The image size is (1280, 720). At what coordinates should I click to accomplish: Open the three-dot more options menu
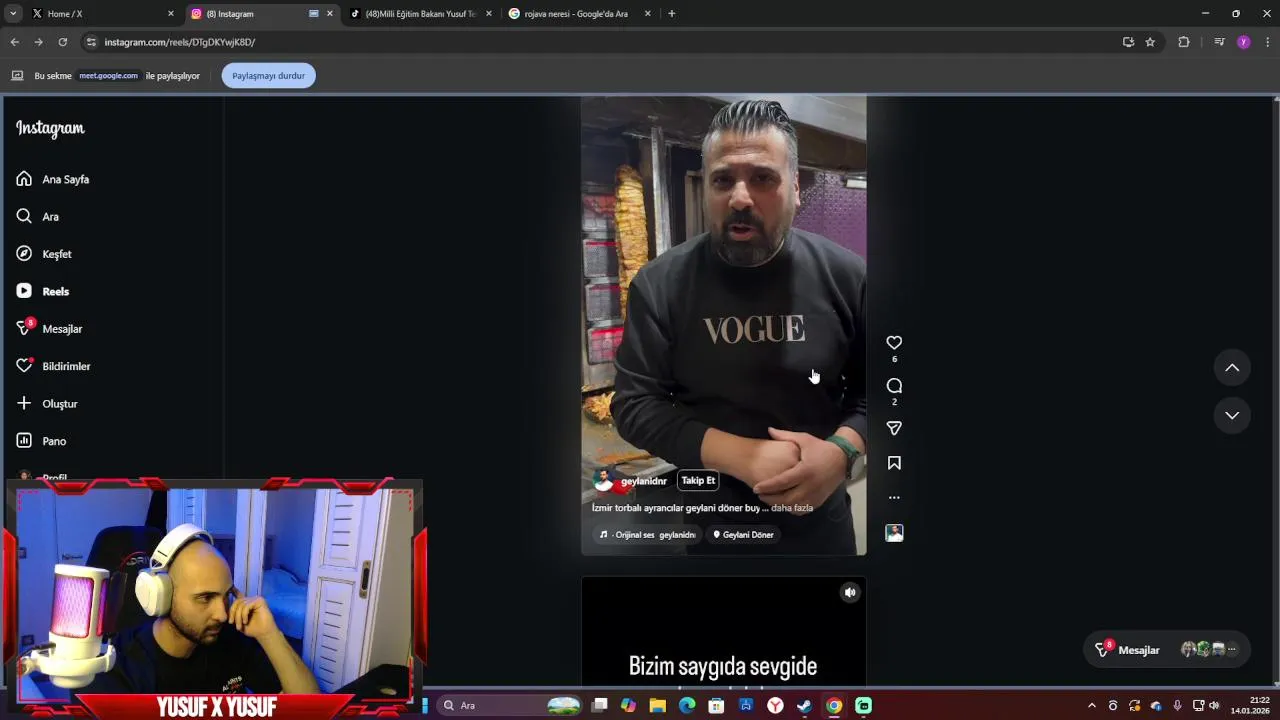894,497
